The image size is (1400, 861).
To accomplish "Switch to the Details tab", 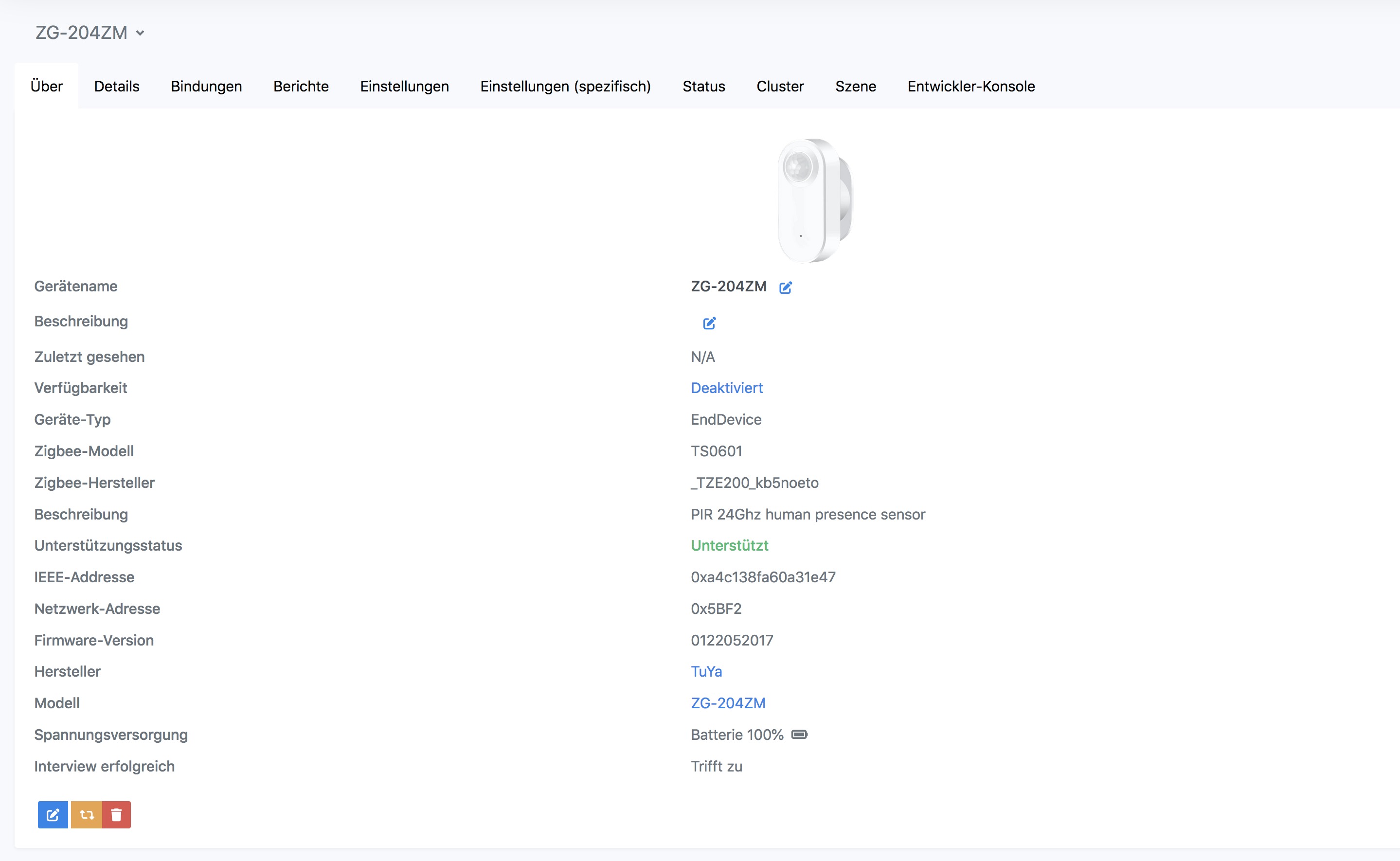I will [x=117, y=87].
